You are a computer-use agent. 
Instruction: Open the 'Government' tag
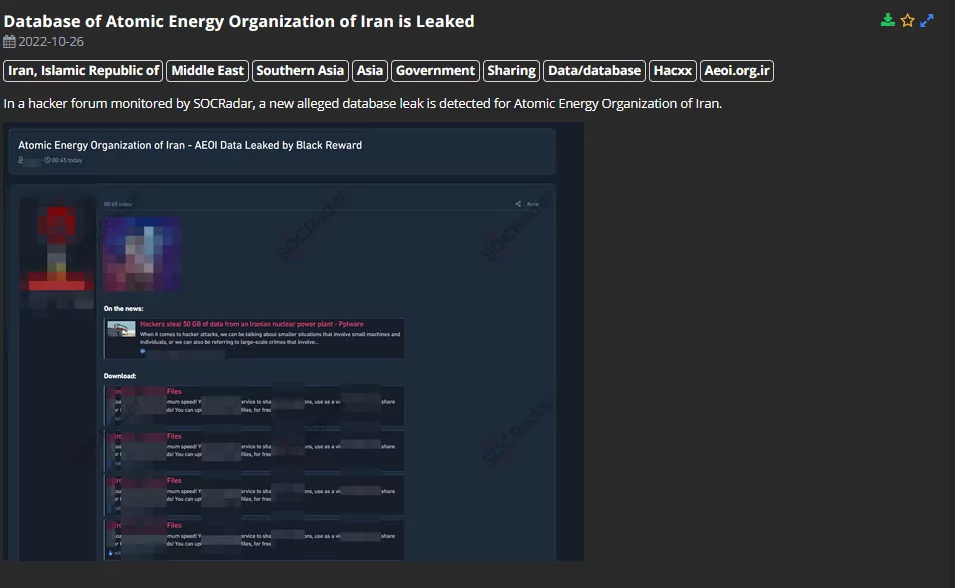(x=435, y=71)
